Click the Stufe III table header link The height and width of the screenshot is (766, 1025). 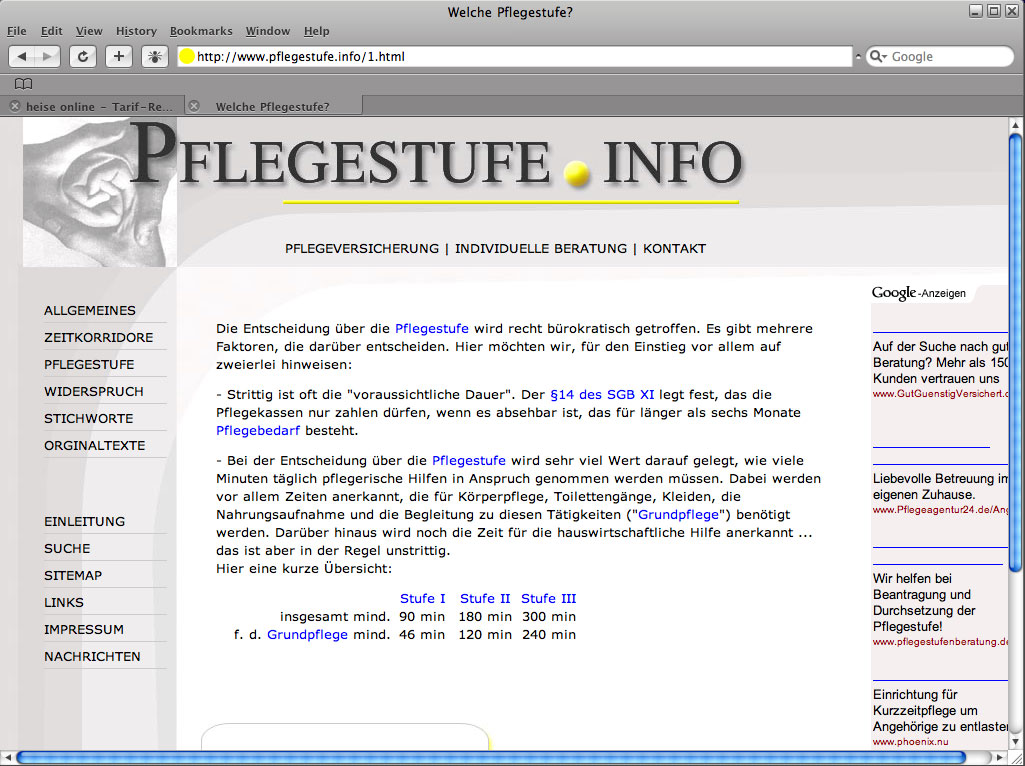pyautogui.click(x=548, y=599)
